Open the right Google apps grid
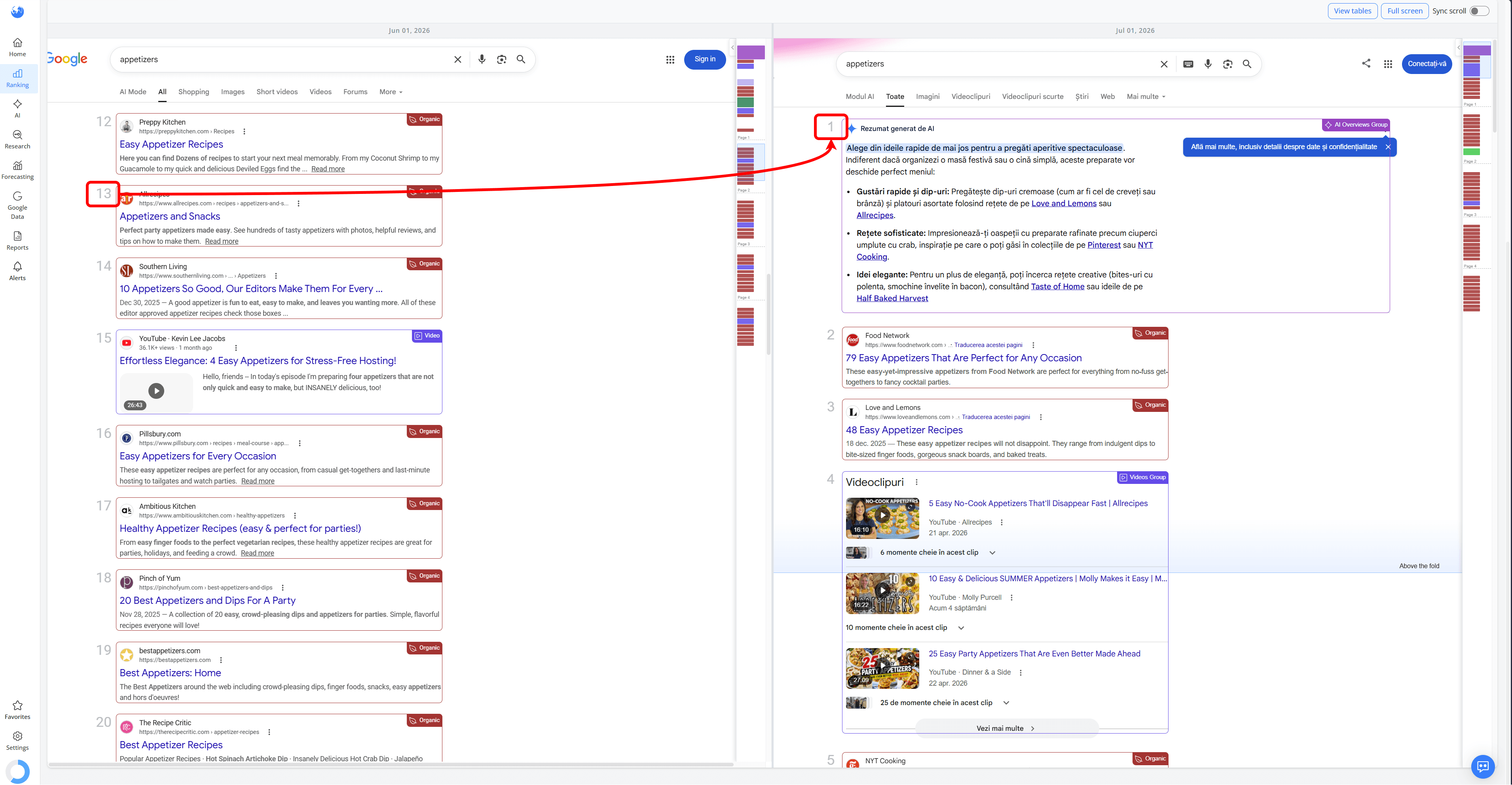Viewport: 1512px width, 785px height. (x=1388, y=64)
